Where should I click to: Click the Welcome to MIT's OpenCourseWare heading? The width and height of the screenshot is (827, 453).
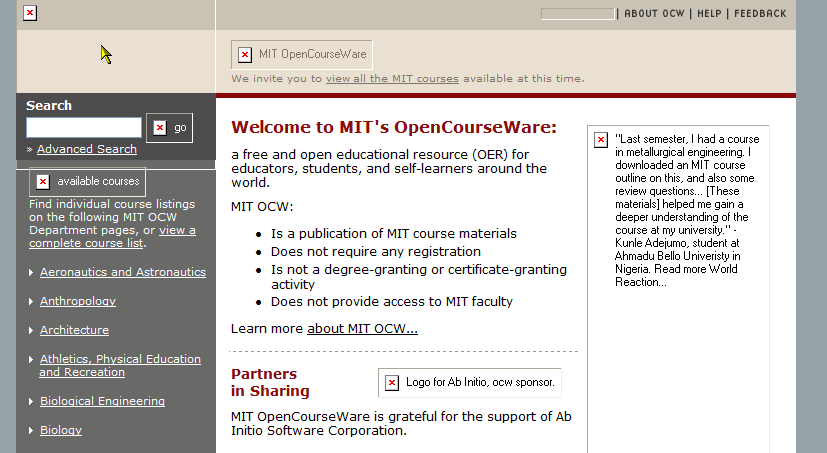(394, 127)
